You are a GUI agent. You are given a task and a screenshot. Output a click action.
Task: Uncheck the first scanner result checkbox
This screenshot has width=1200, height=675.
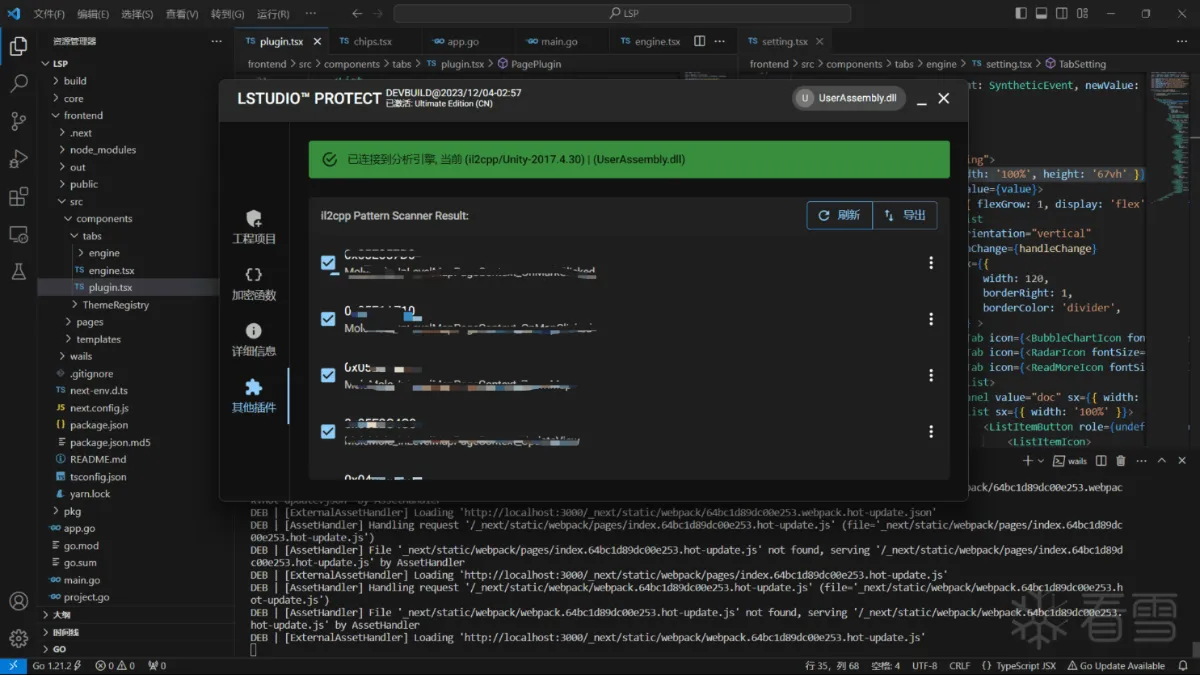(328, 263)
